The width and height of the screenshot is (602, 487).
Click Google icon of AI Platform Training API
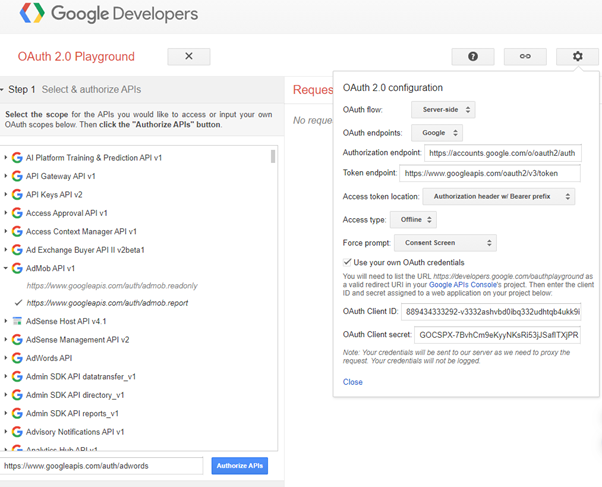coord(17,157)
